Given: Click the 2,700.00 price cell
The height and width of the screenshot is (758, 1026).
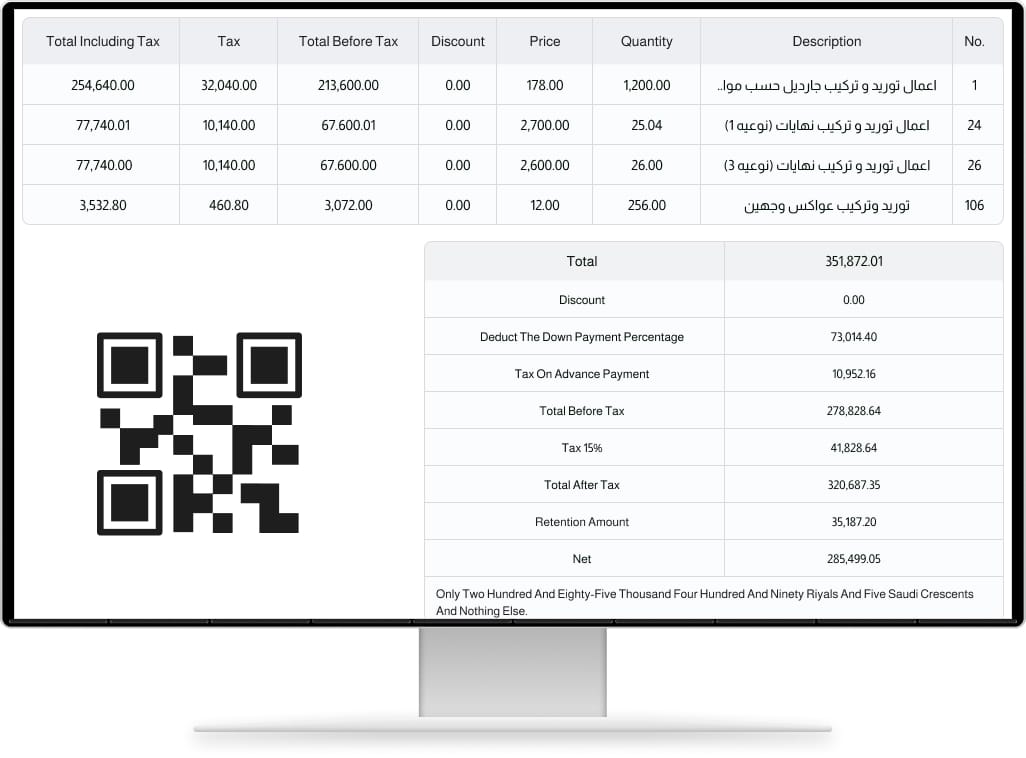Looking at the screenshot, I should pos(545,125).
